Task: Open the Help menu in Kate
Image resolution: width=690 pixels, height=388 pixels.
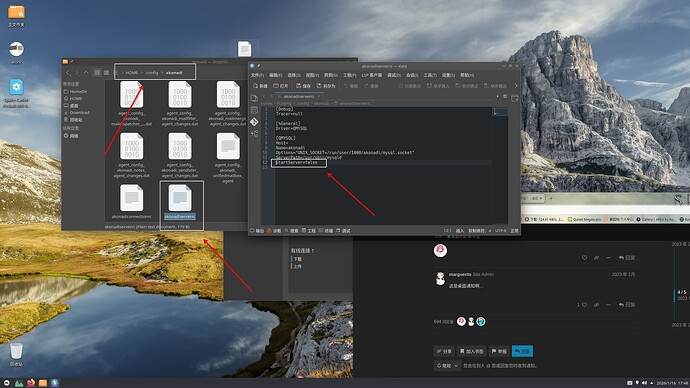Action: (x=467, y=75)
